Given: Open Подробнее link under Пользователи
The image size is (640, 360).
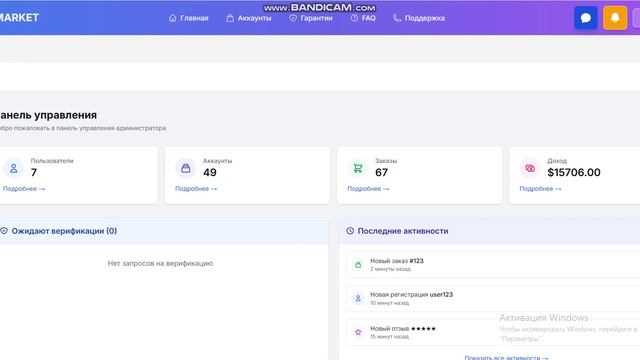Looking at the screenshot, I should (x=24, y=189).
